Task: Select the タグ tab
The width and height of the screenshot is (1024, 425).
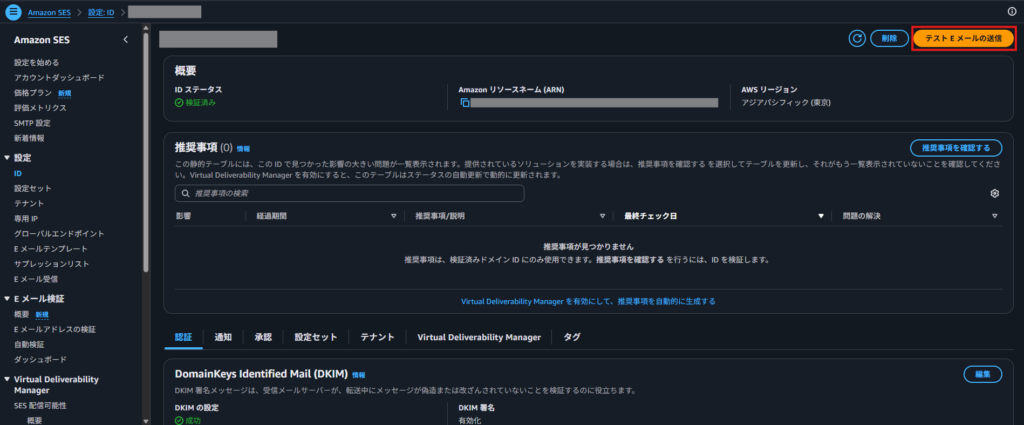Action: pyautogui.click(x=571, y=337)
